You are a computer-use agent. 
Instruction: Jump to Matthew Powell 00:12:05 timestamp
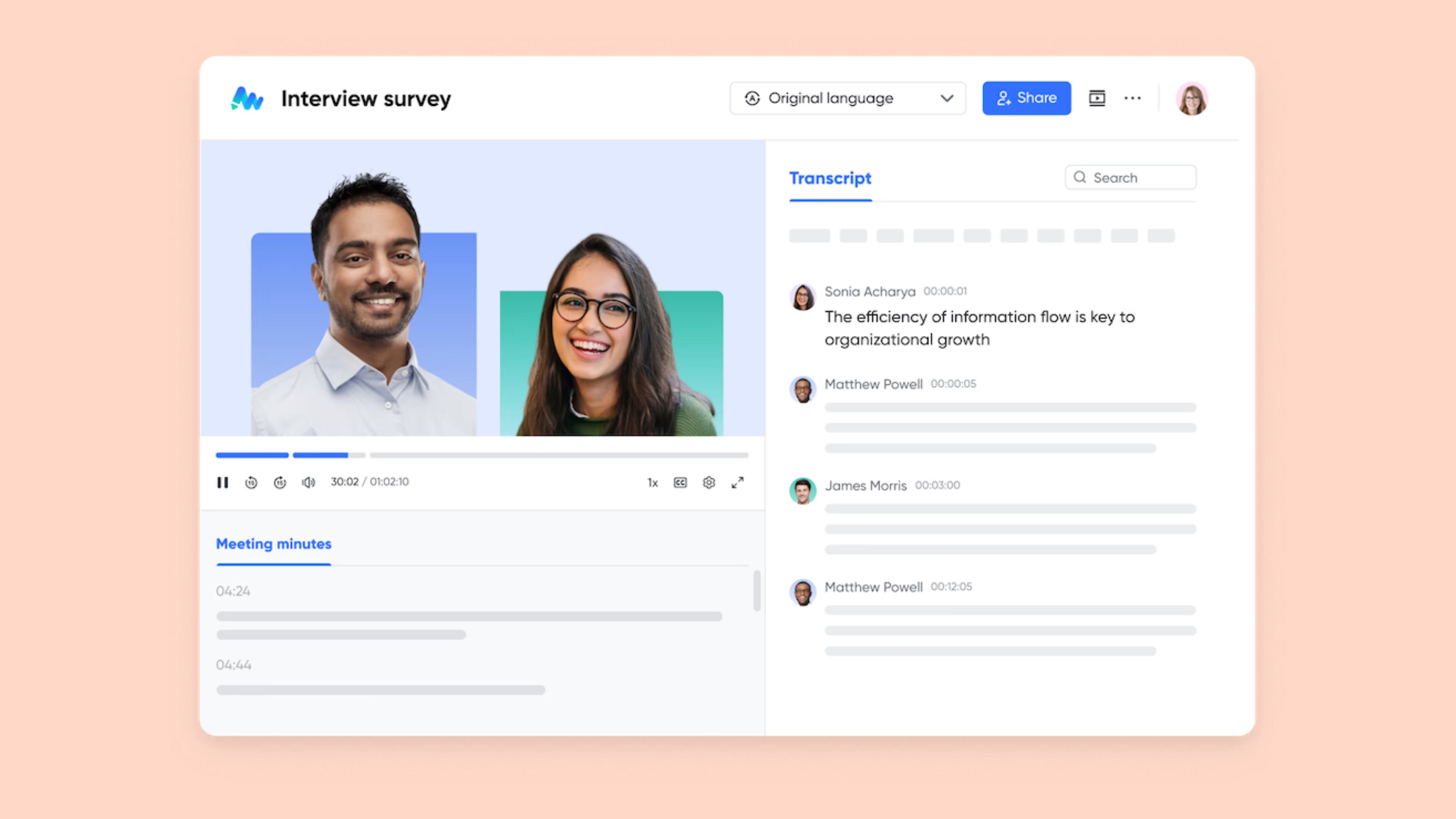951,587
